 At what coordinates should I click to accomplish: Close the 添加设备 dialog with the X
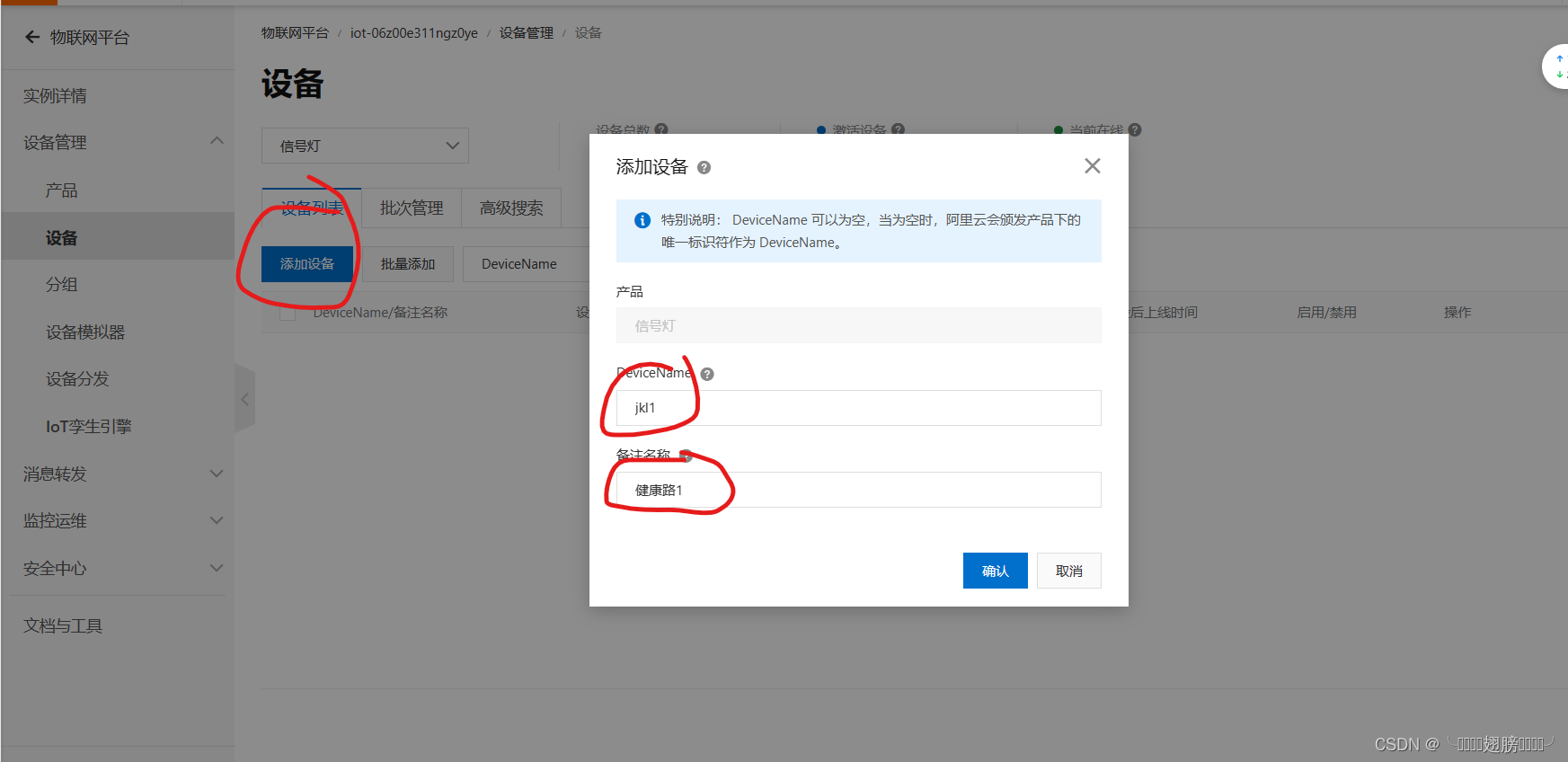pos(1092,165)
